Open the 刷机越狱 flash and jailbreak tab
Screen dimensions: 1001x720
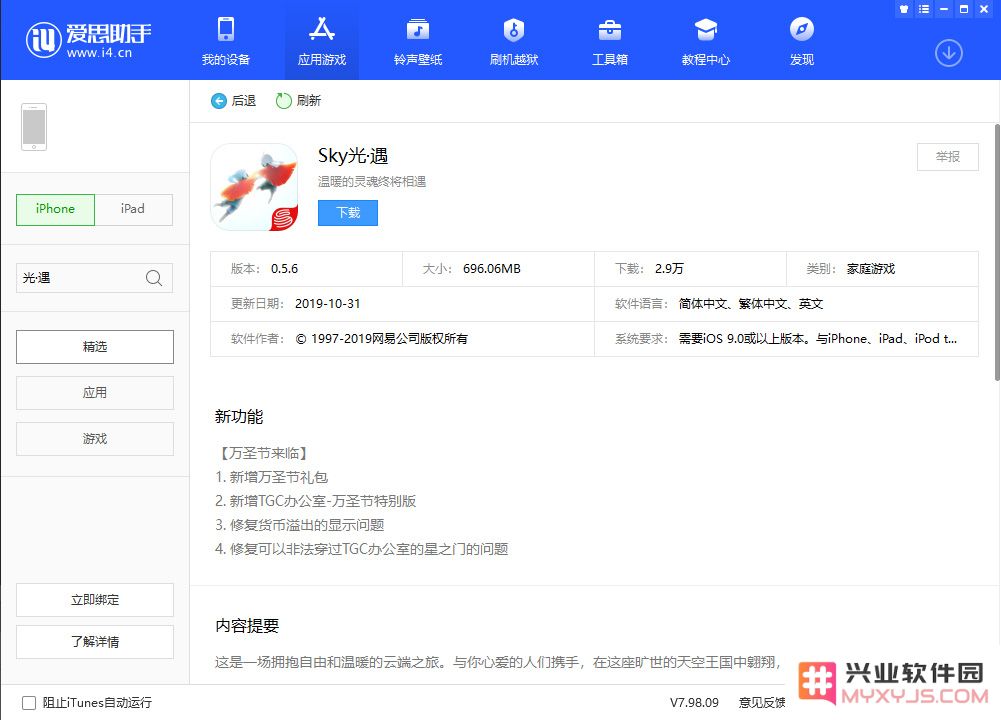coord(514,41)
